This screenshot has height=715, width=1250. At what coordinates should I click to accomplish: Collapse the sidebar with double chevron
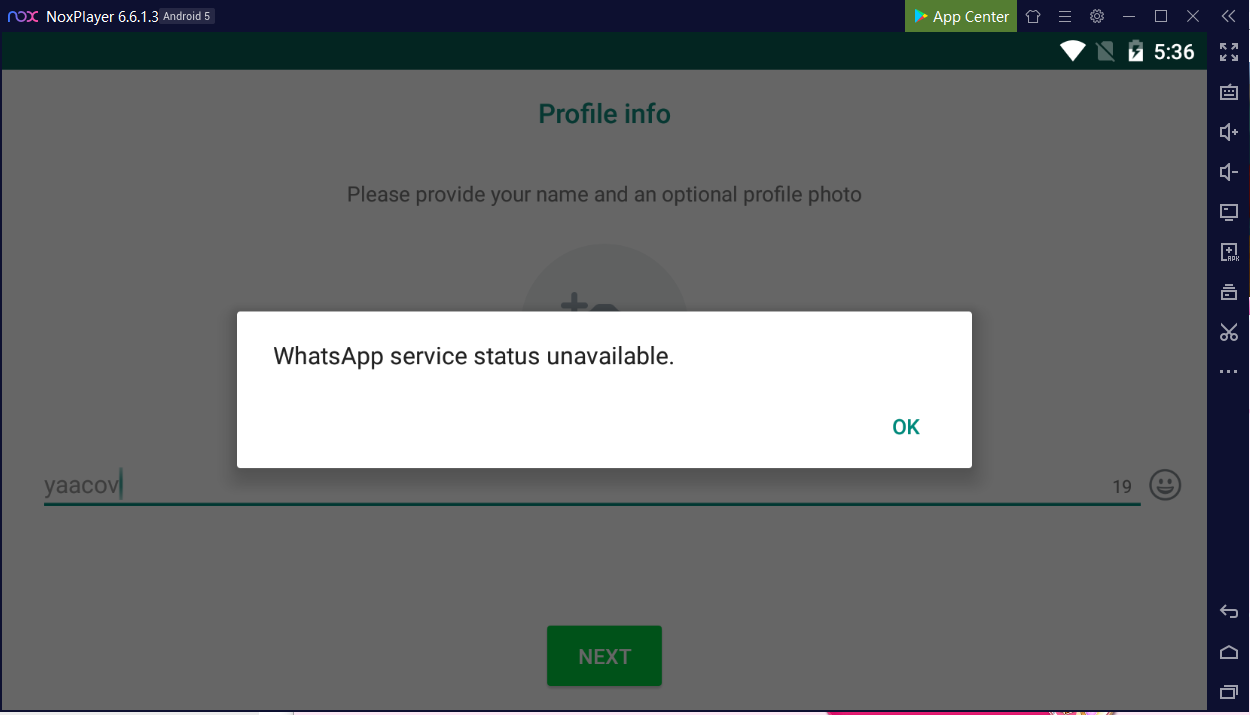coord(1229,16)
